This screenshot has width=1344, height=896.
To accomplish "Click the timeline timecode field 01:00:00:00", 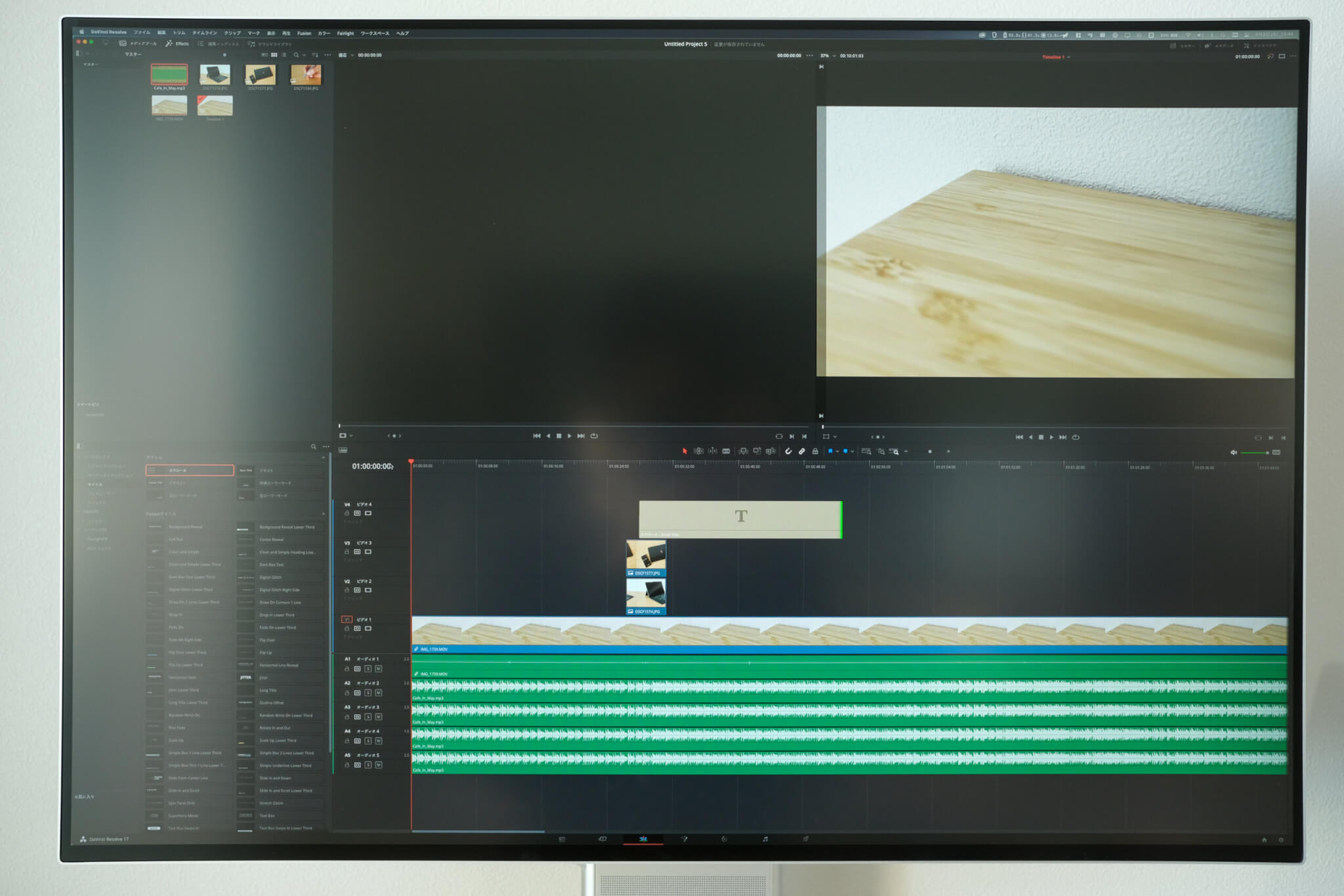I will pyautogui.click(x=372, y=466).
